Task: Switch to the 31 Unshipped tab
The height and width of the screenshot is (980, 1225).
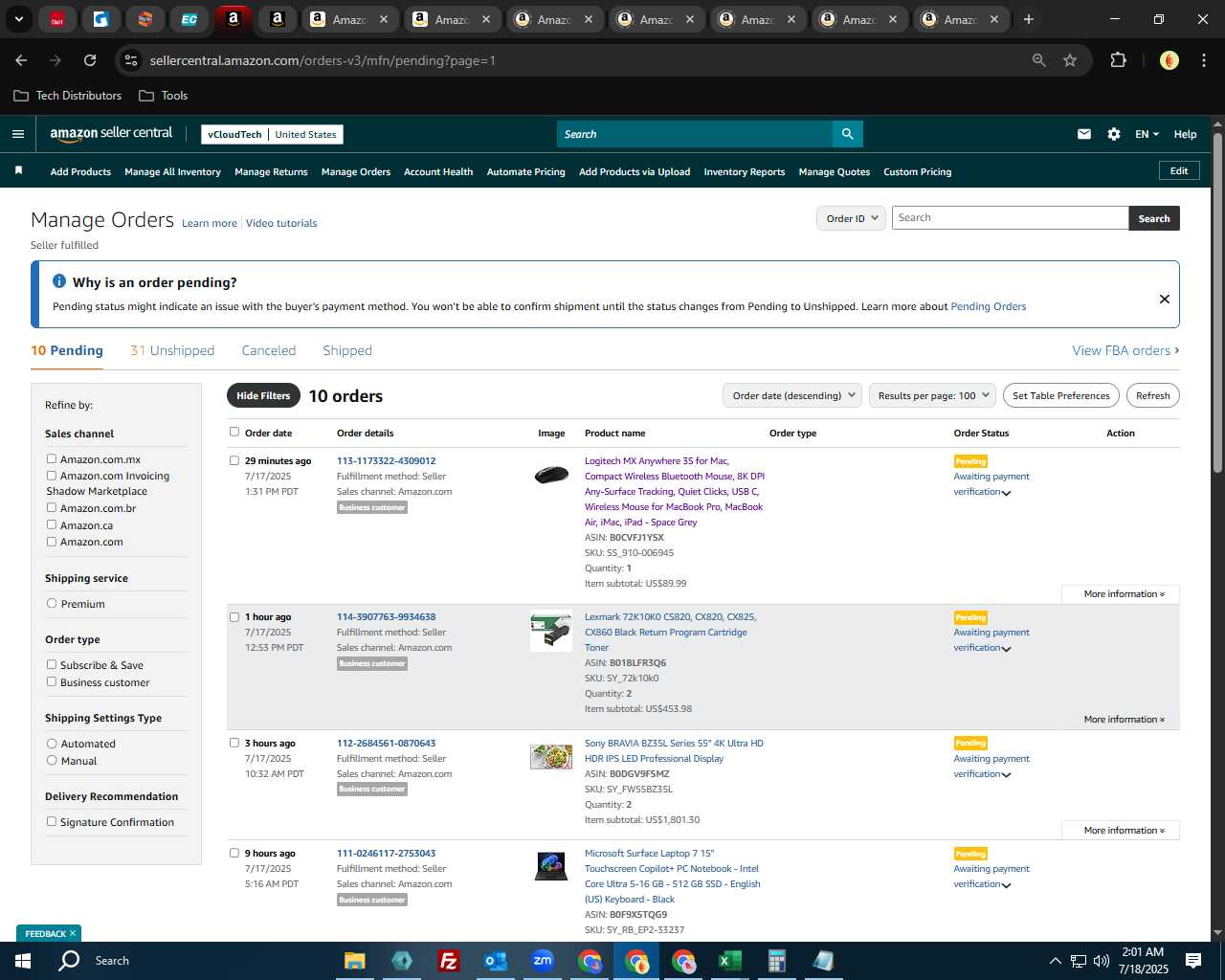Action: 172,350
